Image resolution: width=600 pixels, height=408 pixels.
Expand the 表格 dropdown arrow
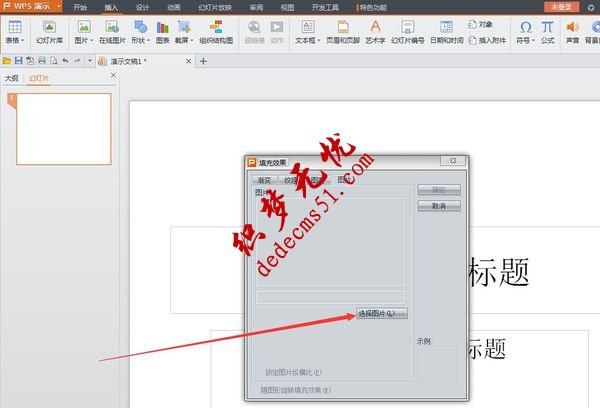point(23,40)
